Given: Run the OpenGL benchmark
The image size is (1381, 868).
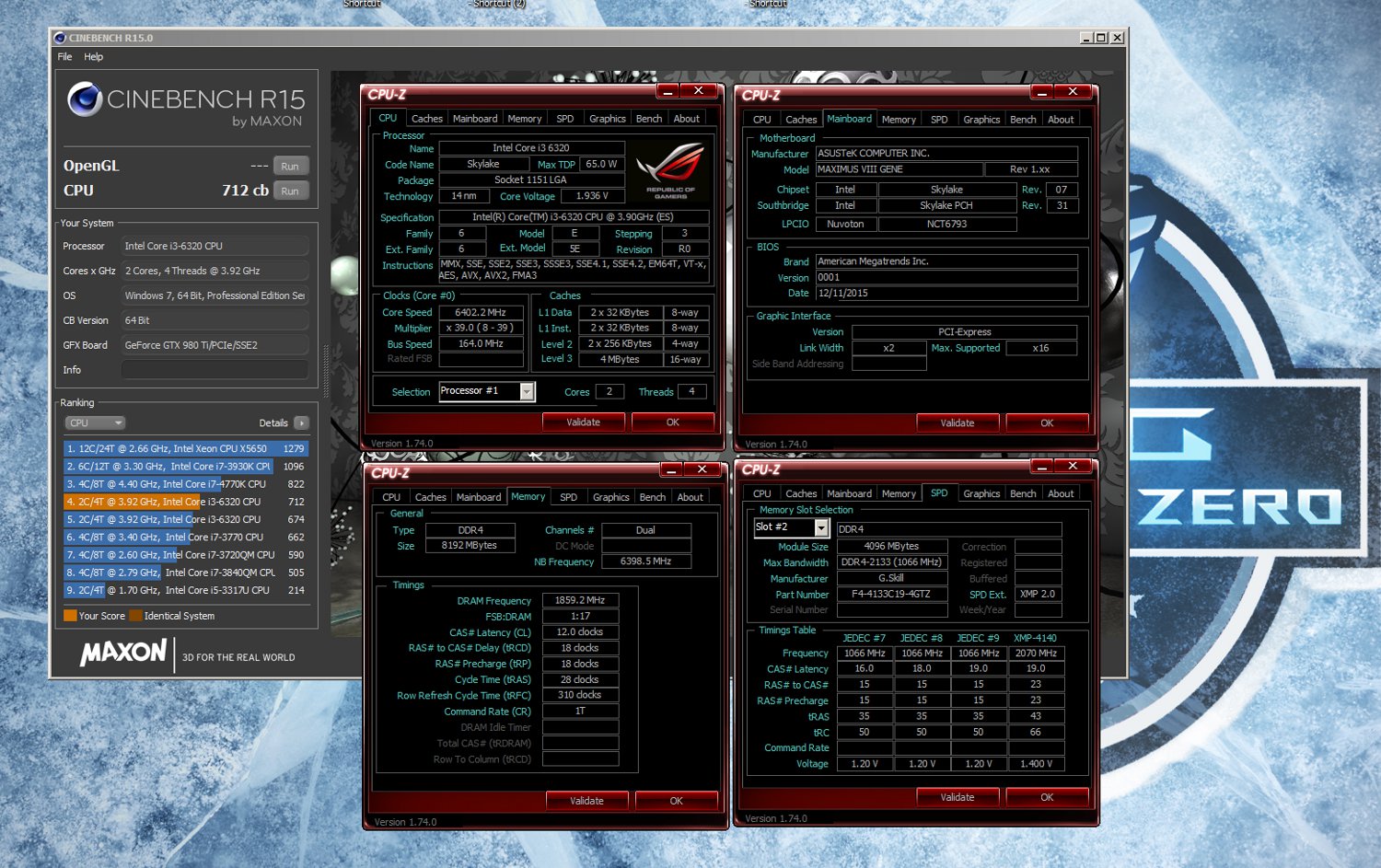Looking at the screenshot, I should coord(290,167).
